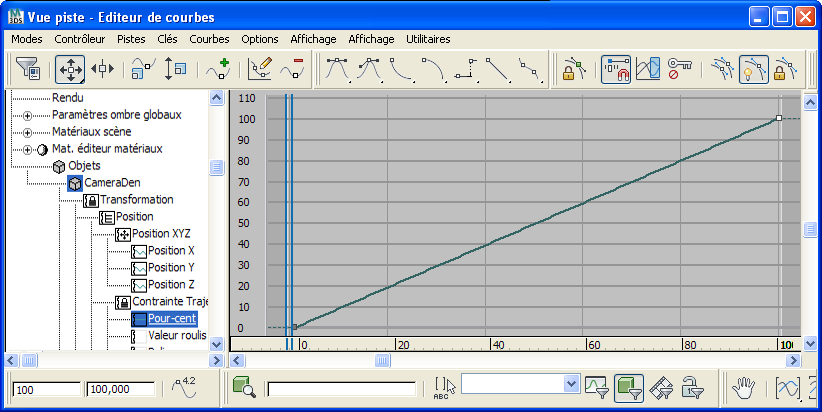
Task: Toggle Snap Frames magnet button
Action: pyautogui.click(x=616, y=69)
